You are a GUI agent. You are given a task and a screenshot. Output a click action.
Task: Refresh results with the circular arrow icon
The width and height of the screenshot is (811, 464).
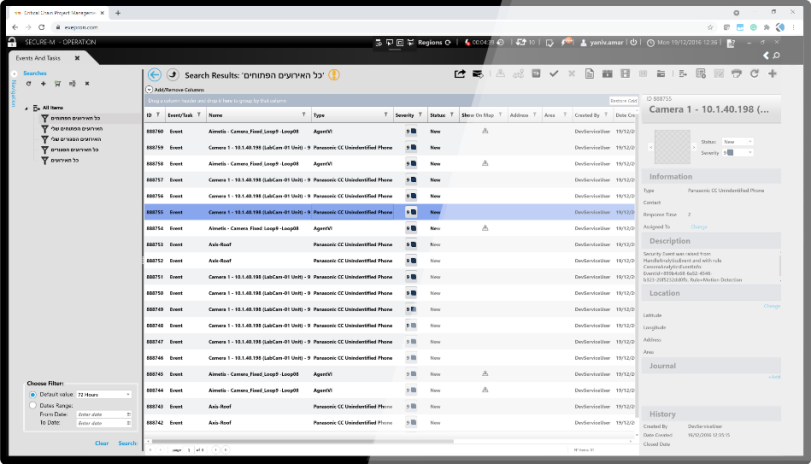[754, 74]
